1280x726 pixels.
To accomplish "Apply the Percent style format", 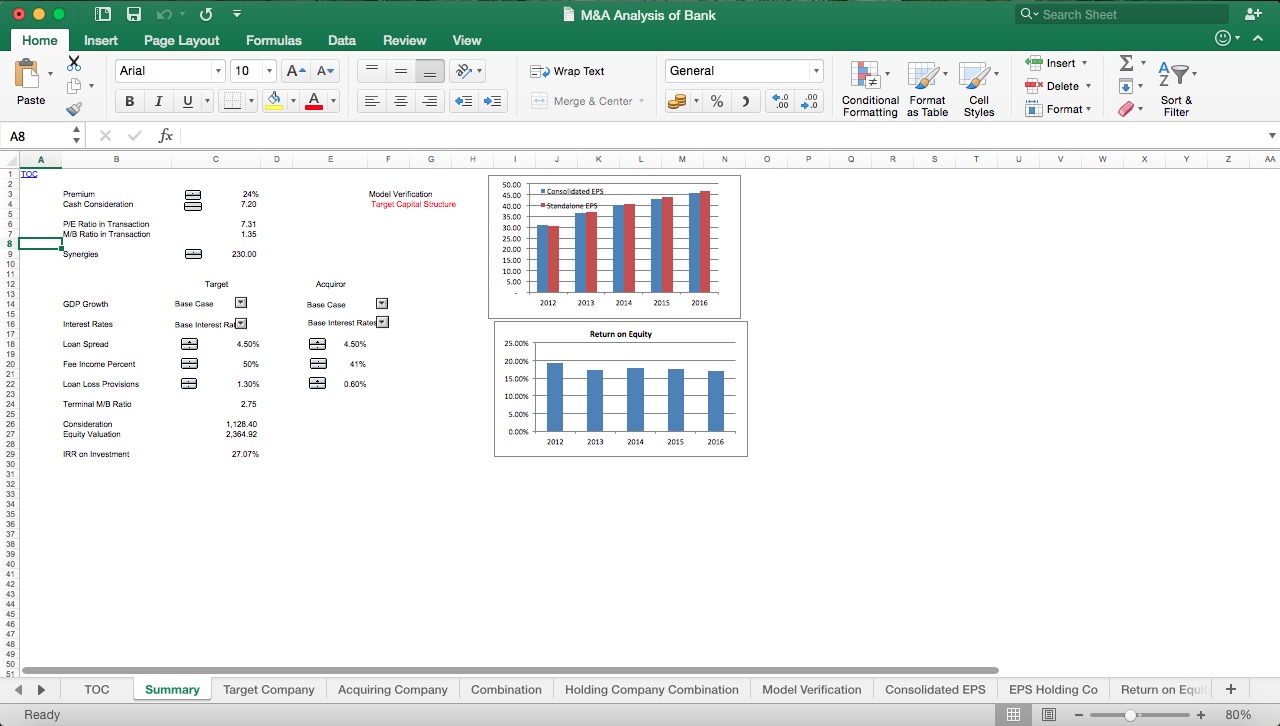I will tap(716, 101).
